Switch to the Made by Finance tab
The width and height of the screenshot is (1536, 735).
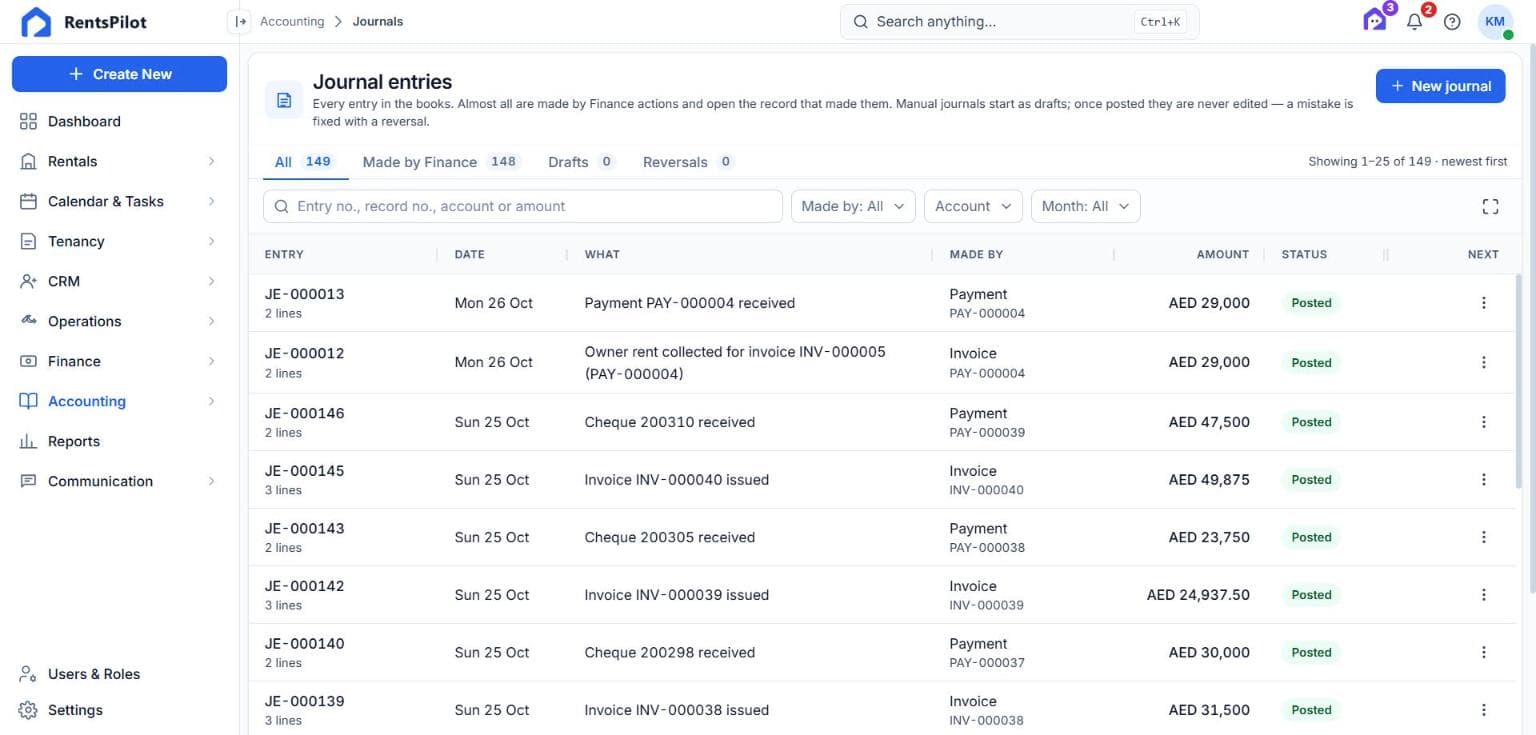click(x=441, y=162)
